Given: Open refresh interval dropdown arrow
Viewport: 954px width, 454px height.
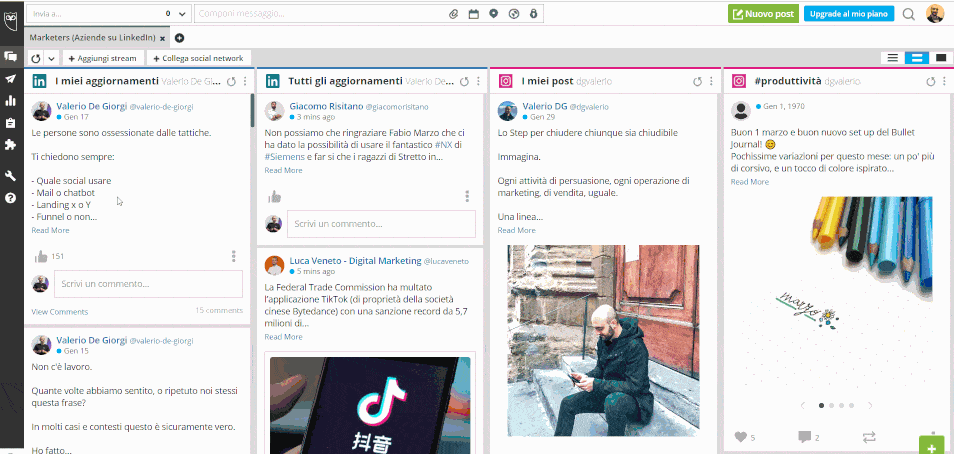Looking at the screenshot, I should [52, 58].
